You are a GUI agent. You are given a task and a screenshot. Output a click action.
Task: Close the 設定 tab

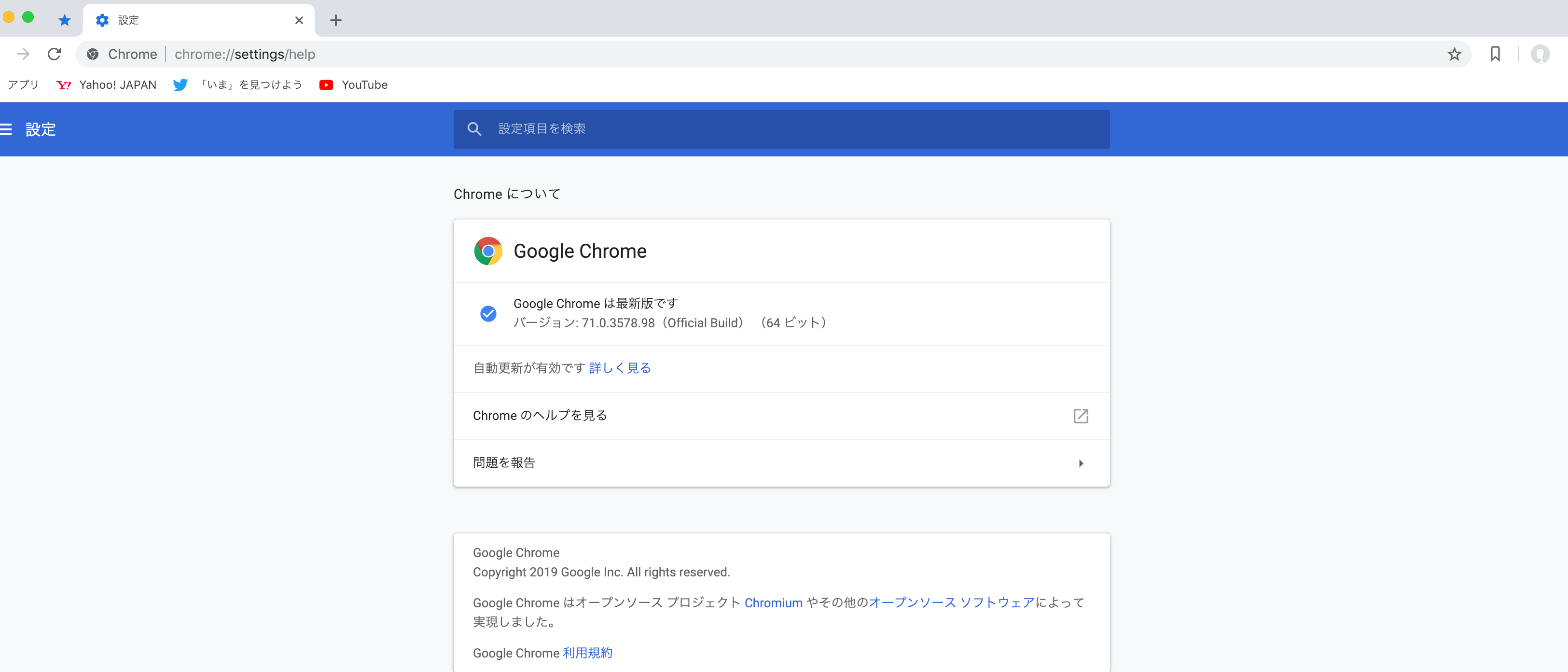(299, 20)
